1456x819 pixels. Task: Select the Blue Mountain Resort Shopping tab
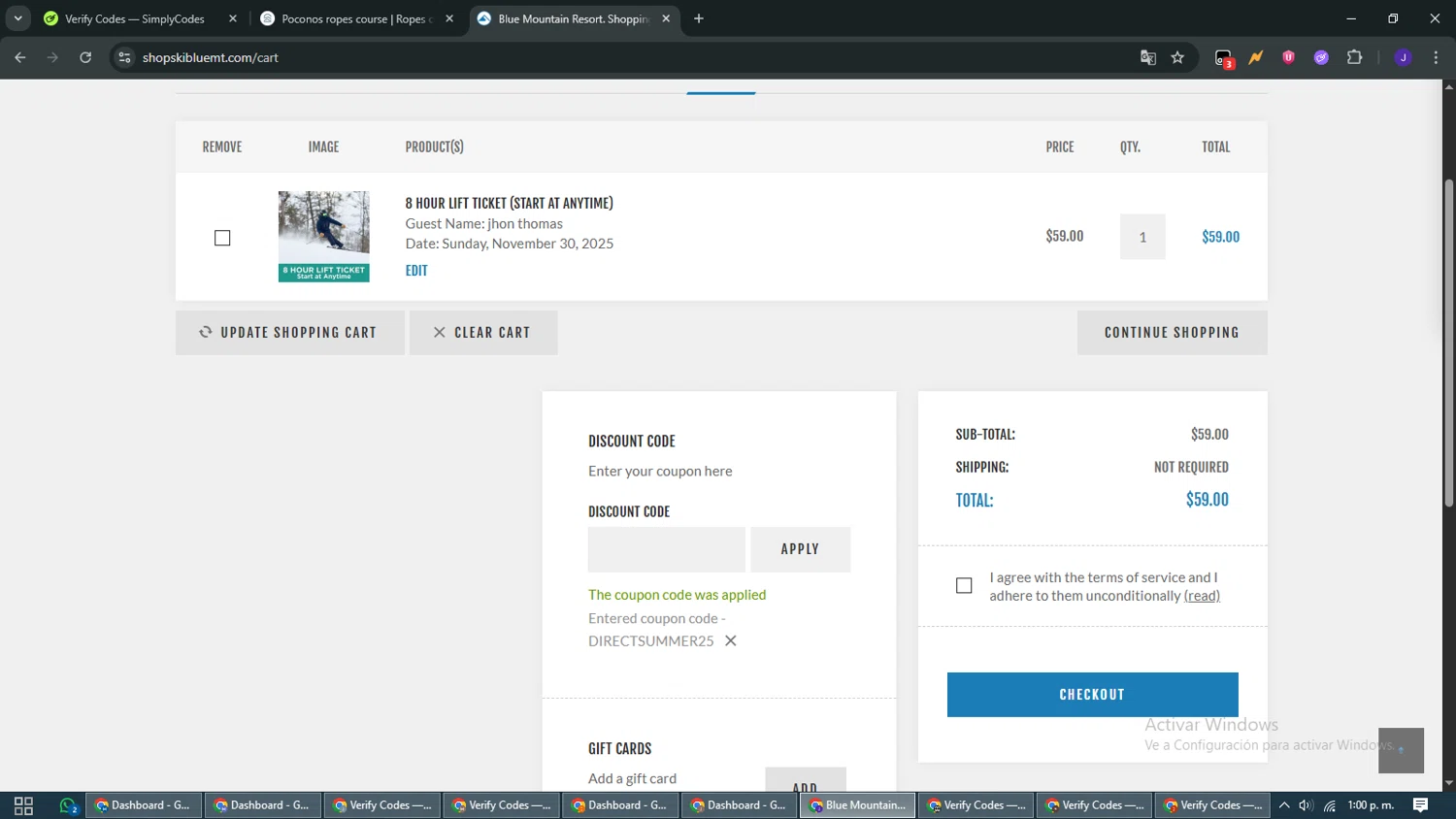point(573,18)
